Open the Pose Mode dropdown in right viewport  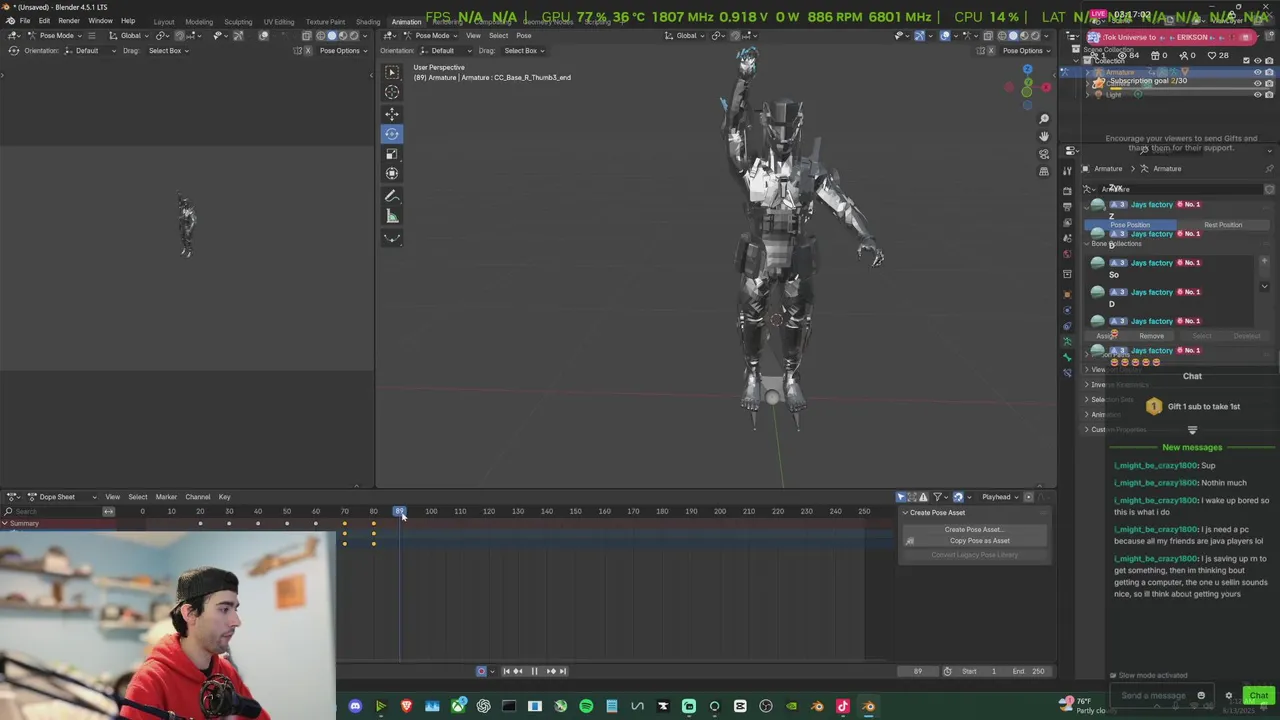coord(430,36)
